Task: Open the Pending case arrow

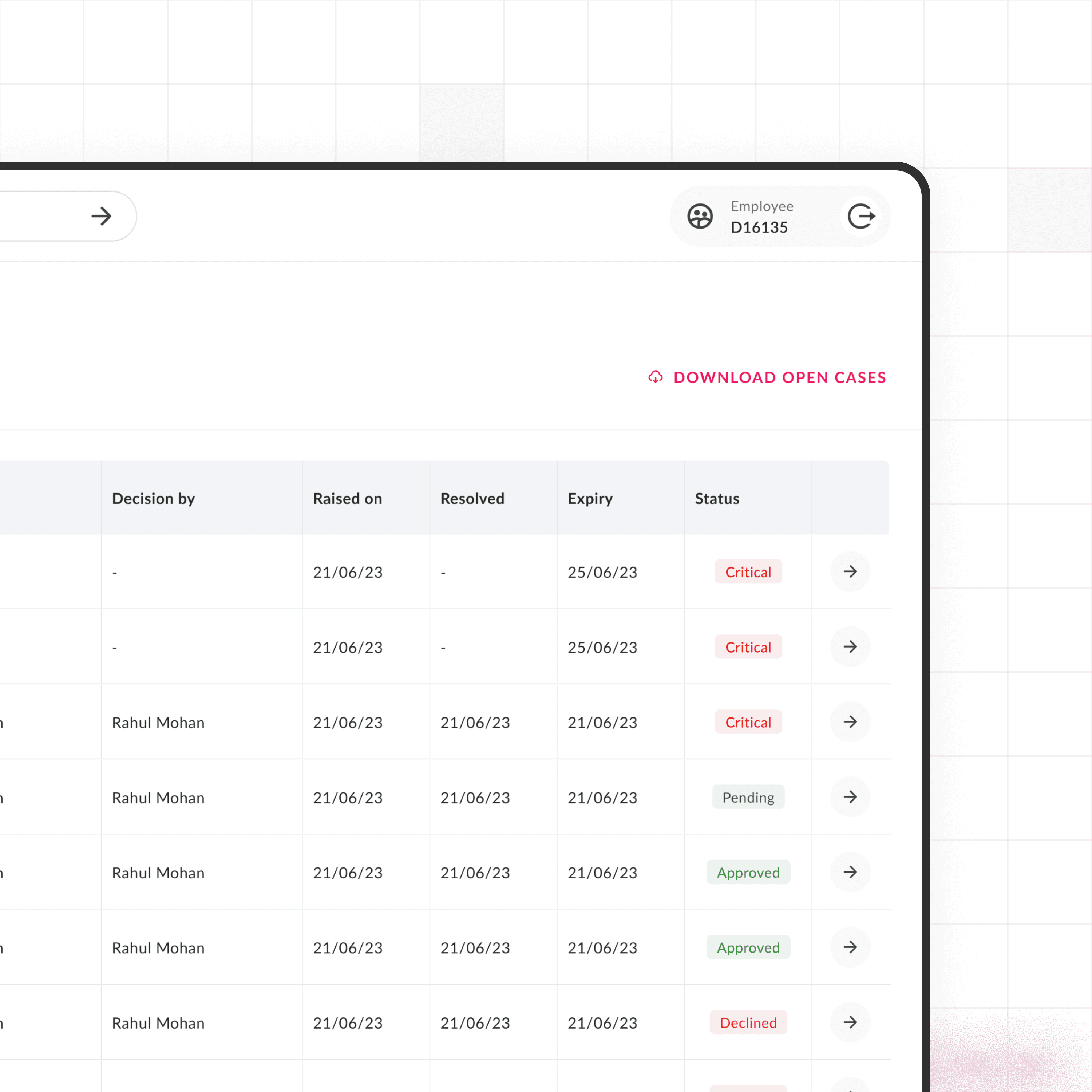Action: point(850,797)
